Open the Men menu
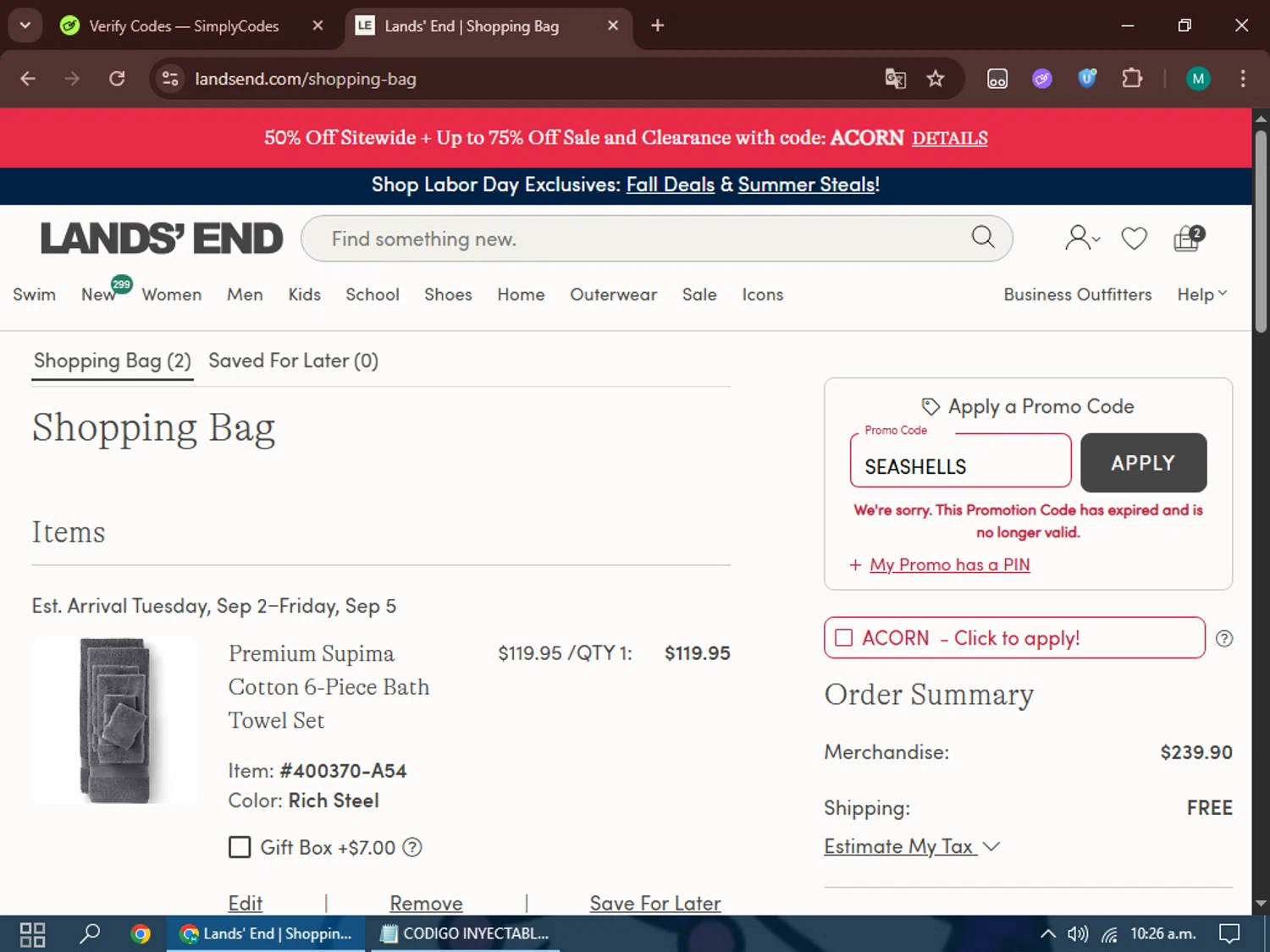1270x952 pixels. coord(245,294)
